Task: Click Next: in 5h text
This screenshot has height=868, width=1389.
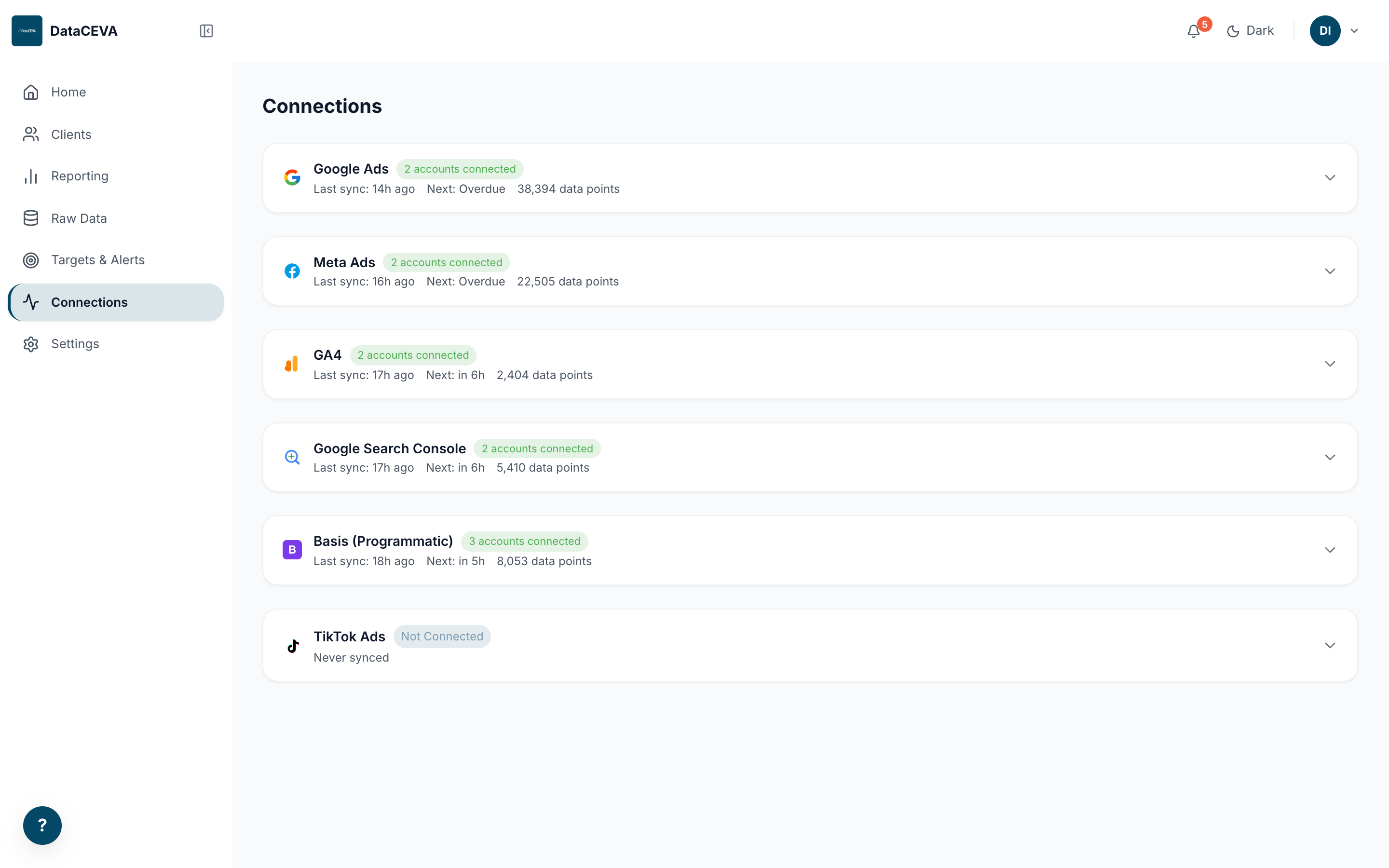Action: pos(455,561)
